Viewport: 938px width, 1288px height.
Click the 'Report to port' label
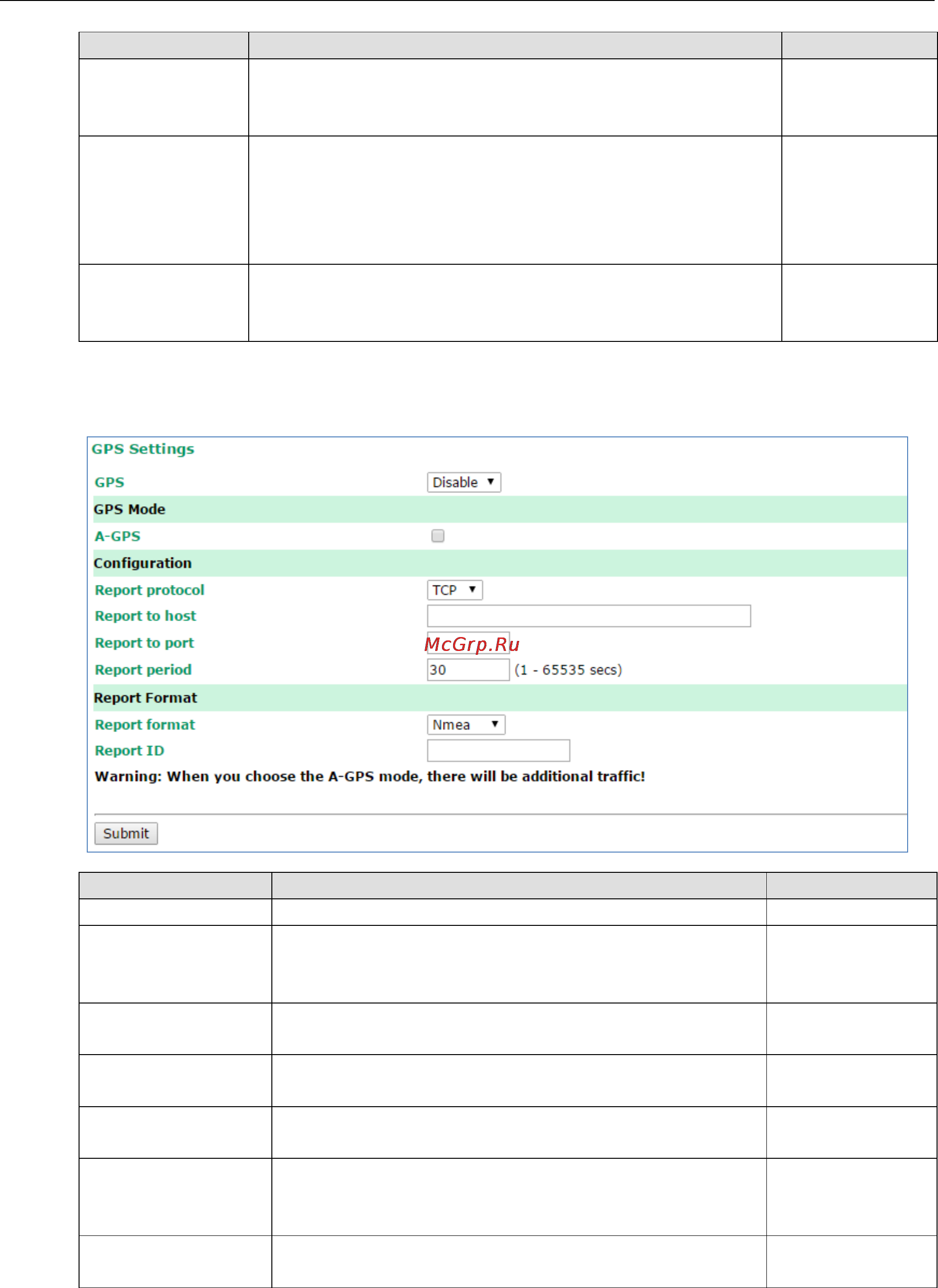coord(144,643)
